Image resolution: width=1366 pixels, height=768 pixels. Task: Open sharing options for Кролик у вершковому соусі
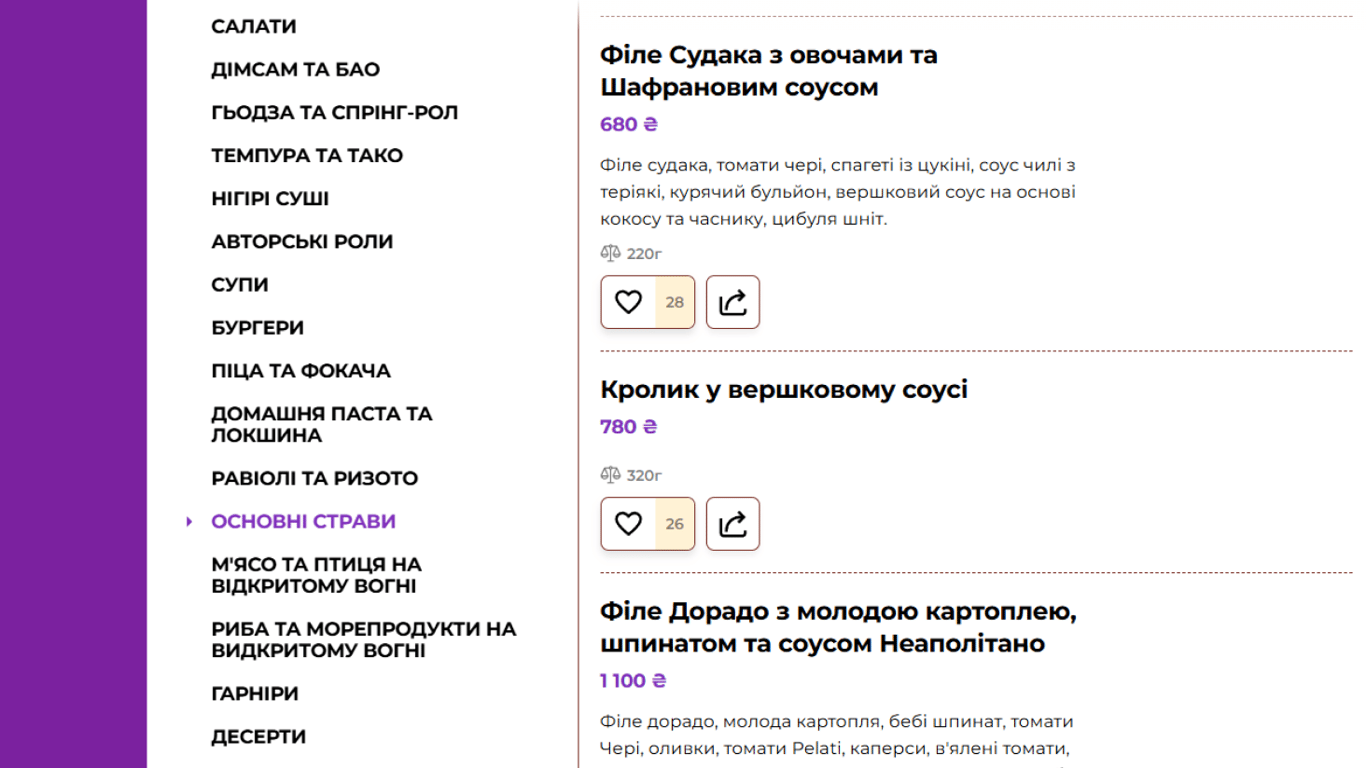733,523
